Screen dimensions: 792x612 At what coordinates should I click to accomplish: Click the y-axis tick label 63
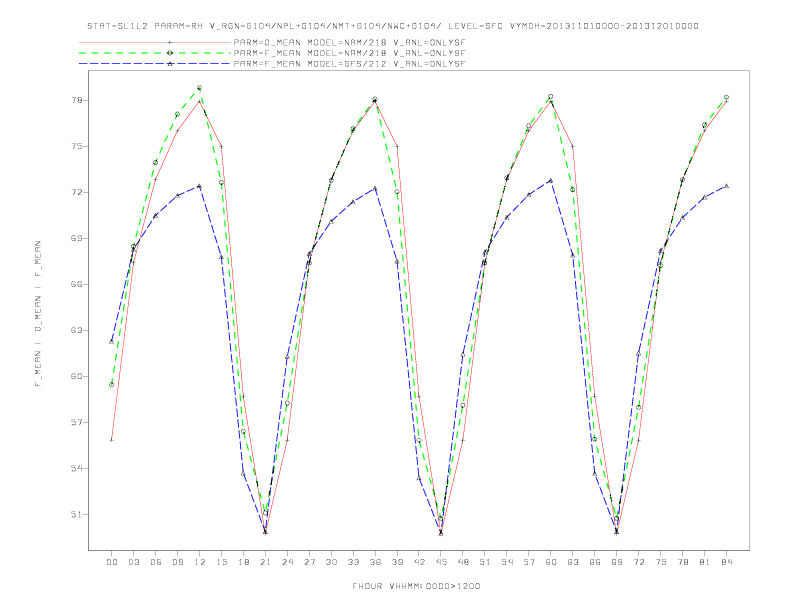point(77,330)
